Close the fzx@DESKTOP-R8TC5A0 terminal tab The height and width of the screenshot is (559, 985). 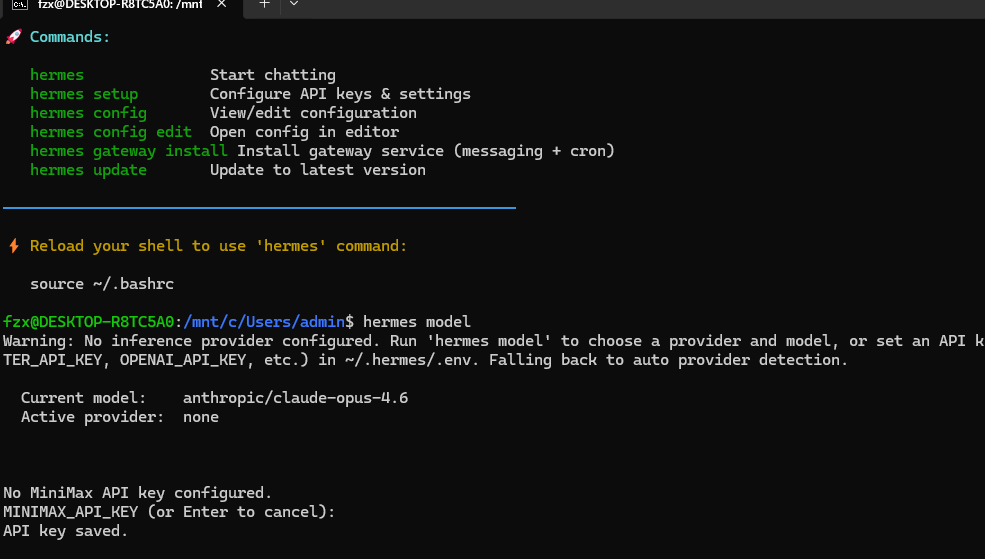point(222,4)
